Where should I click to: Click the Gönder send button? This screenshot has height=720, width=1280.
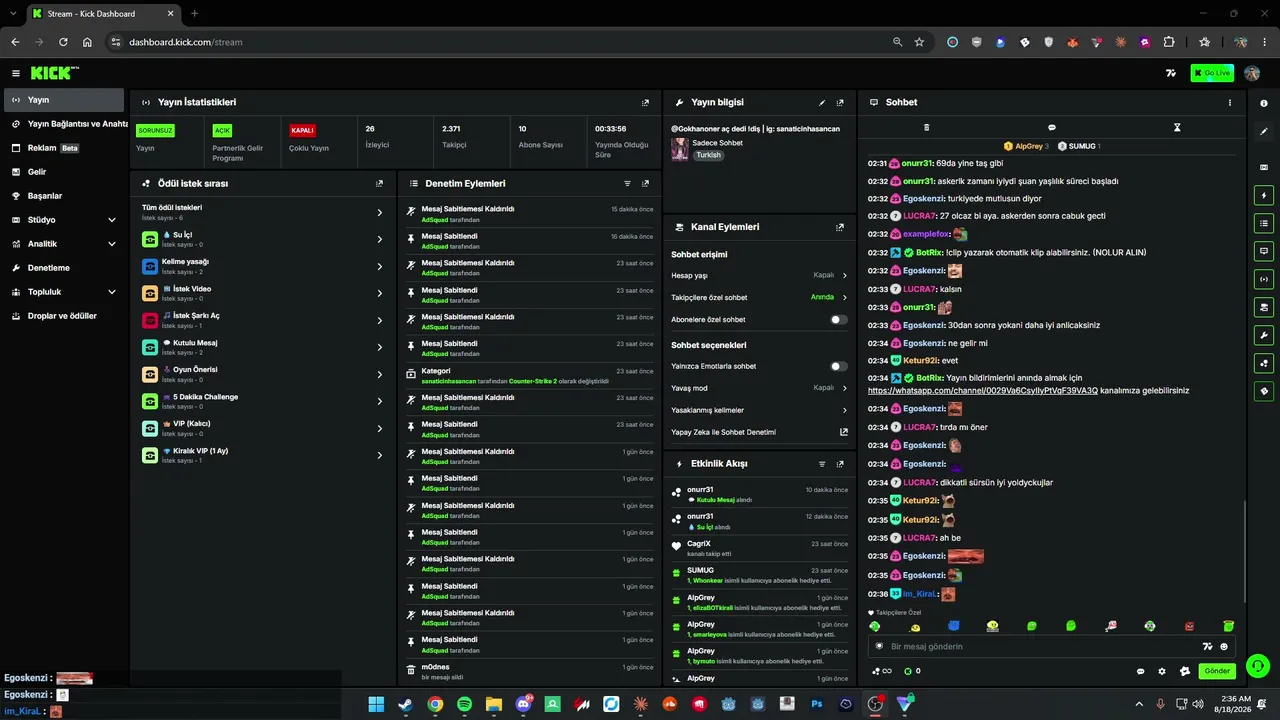(1217, 671)
